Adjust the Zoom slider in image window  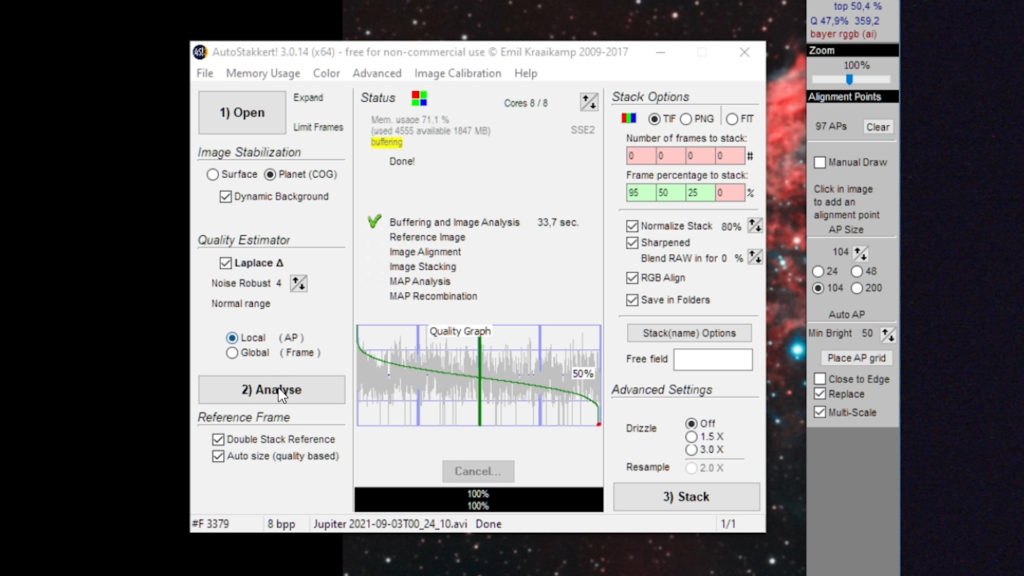(849, 80)
